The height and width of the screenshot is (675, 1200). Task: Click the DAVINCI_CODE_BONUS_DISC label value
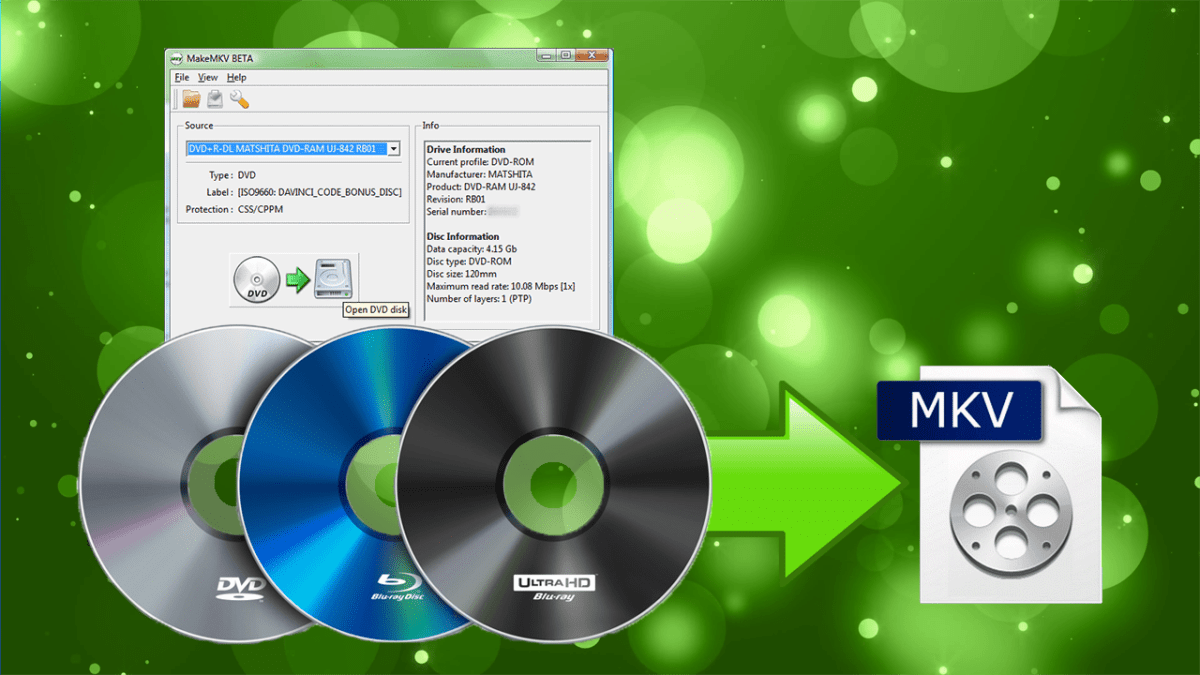[319, 192]
